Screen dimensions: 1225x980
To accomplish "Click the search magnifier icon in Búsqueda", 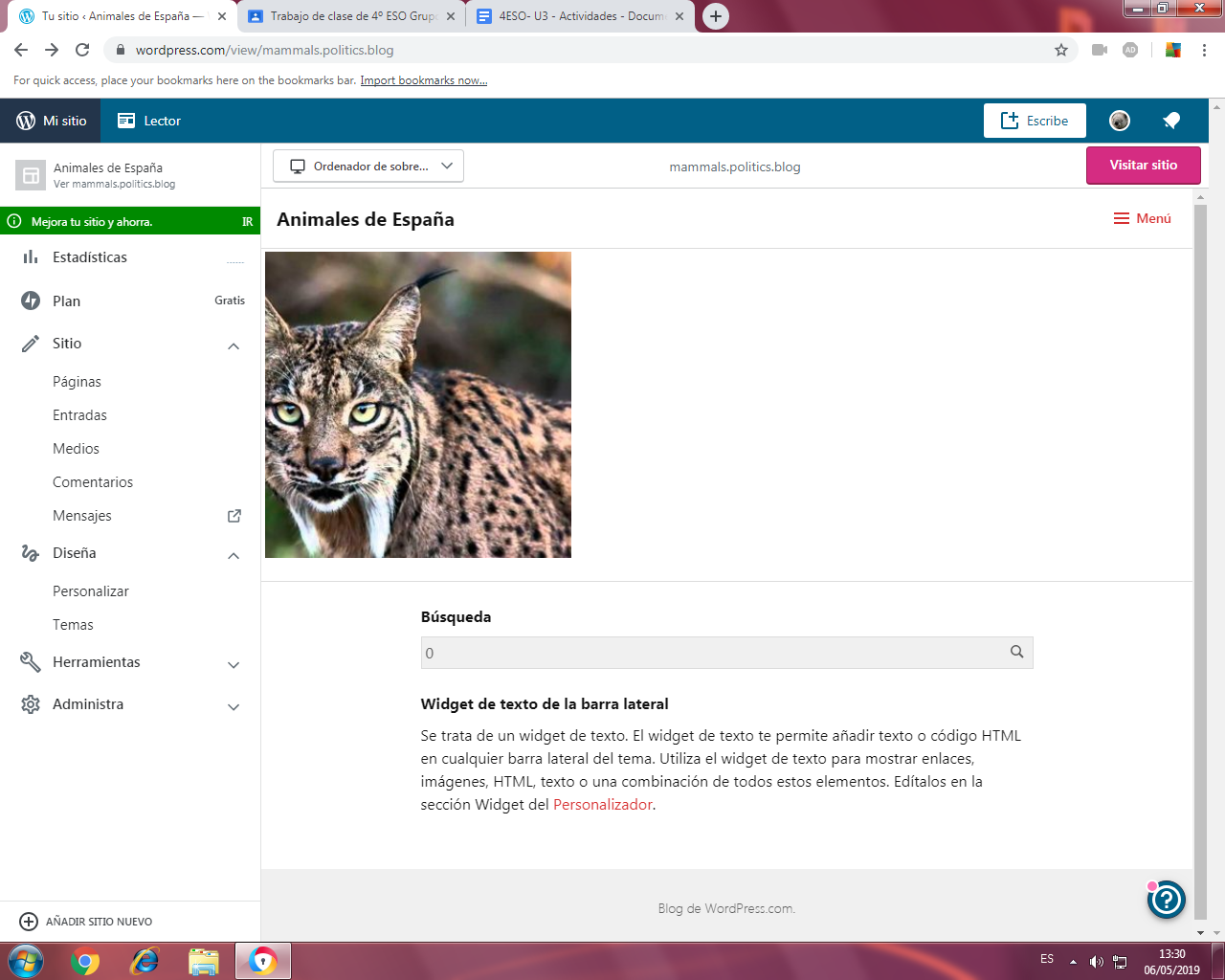I will click(x=1016, y=653).
